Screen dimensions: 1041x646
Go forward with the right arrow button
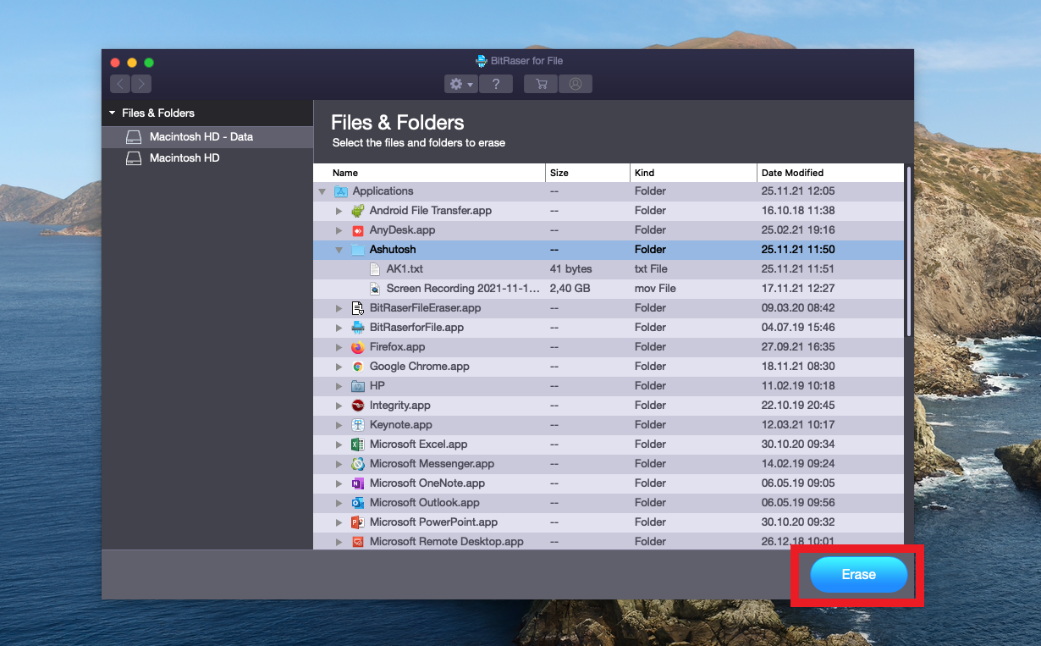(141, 84)
